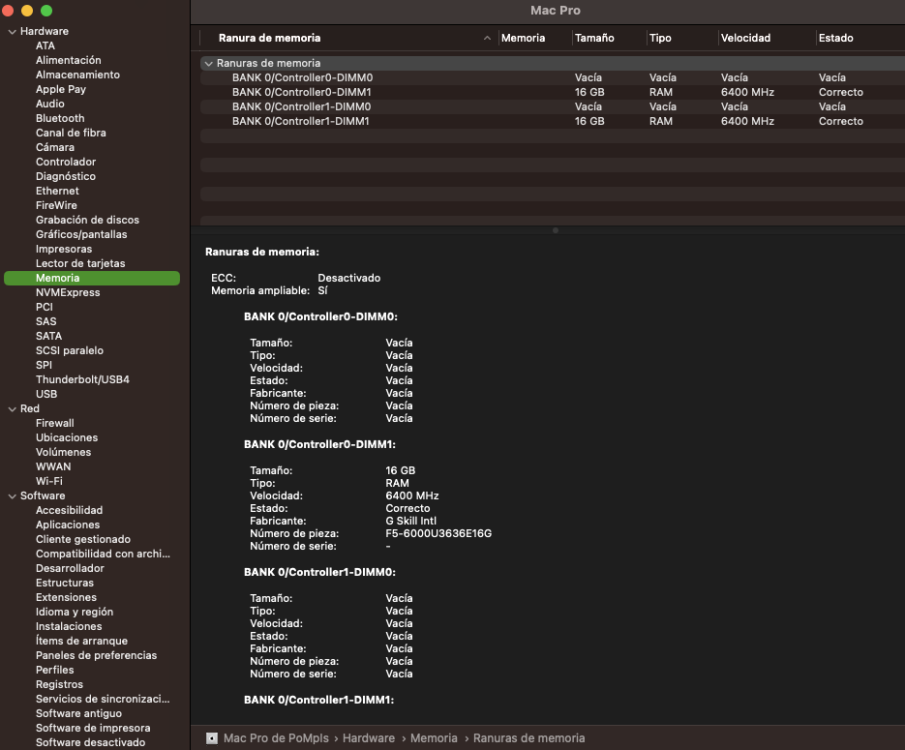Sort by the Velocidad column header
The width and height of the screenshot is (905, 750).
point(746,38)
